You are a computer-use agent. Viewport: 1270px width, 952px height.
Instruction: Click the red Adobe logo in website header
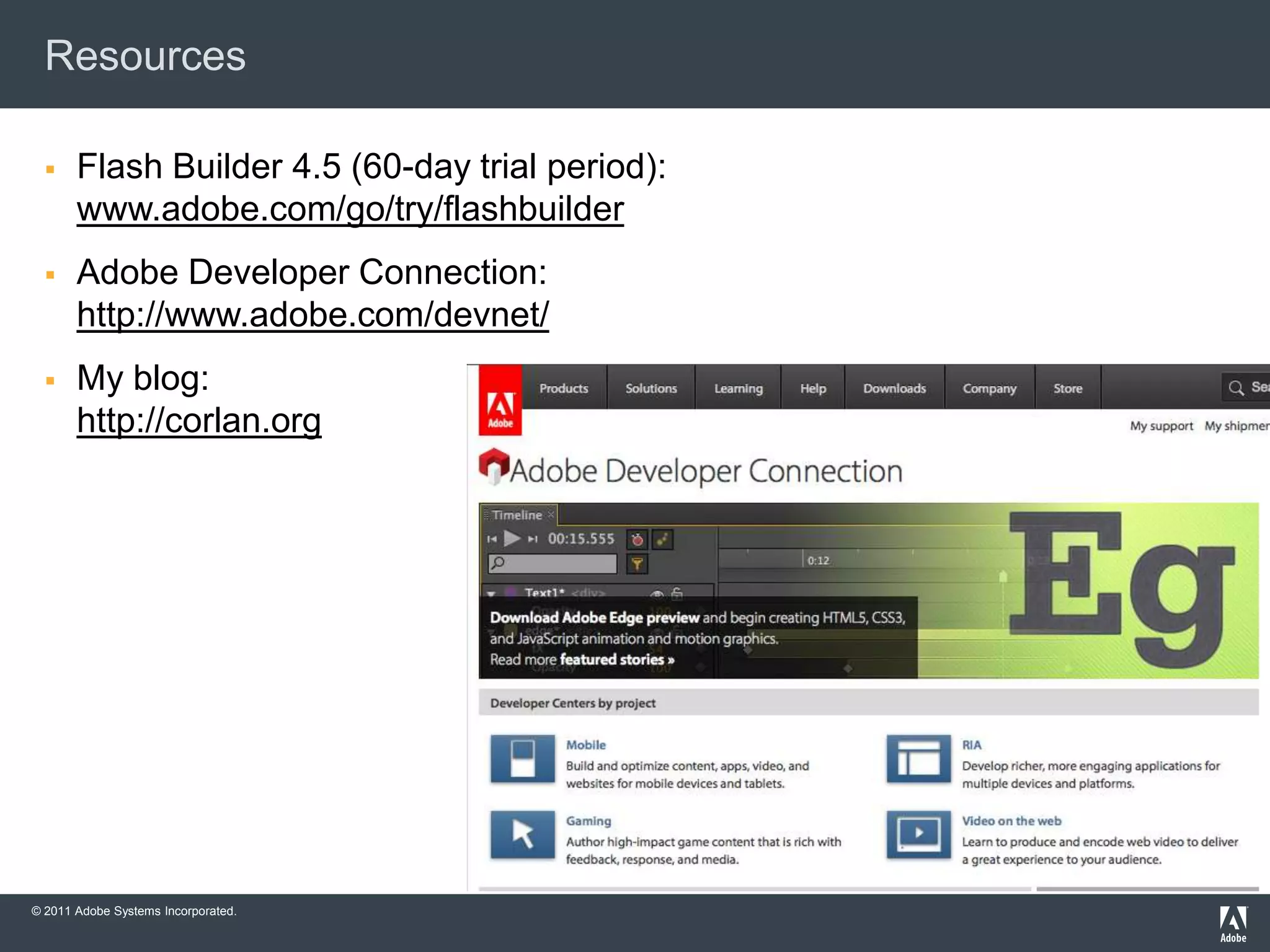[500, 400]
